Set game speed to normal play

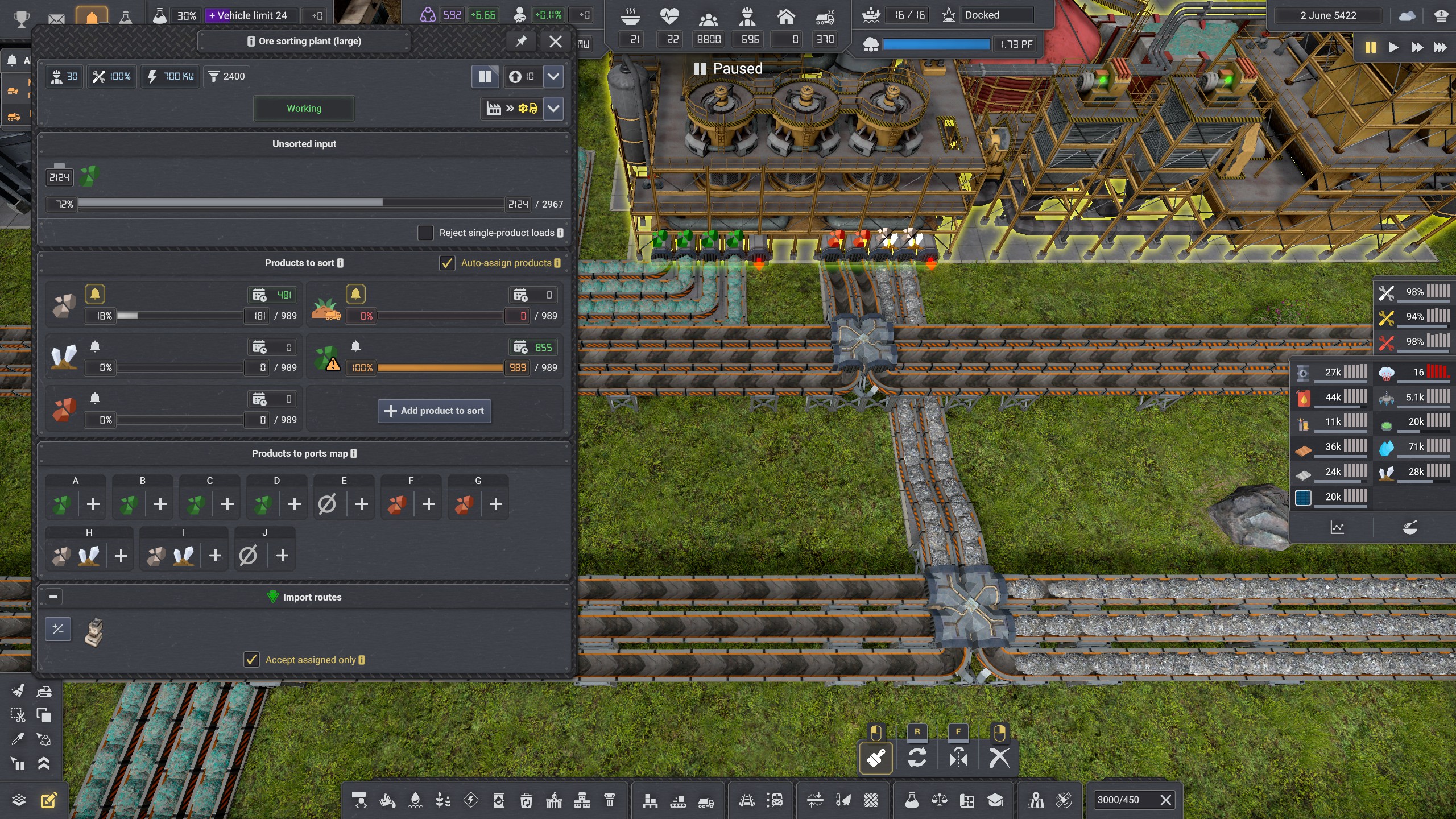1393,47
